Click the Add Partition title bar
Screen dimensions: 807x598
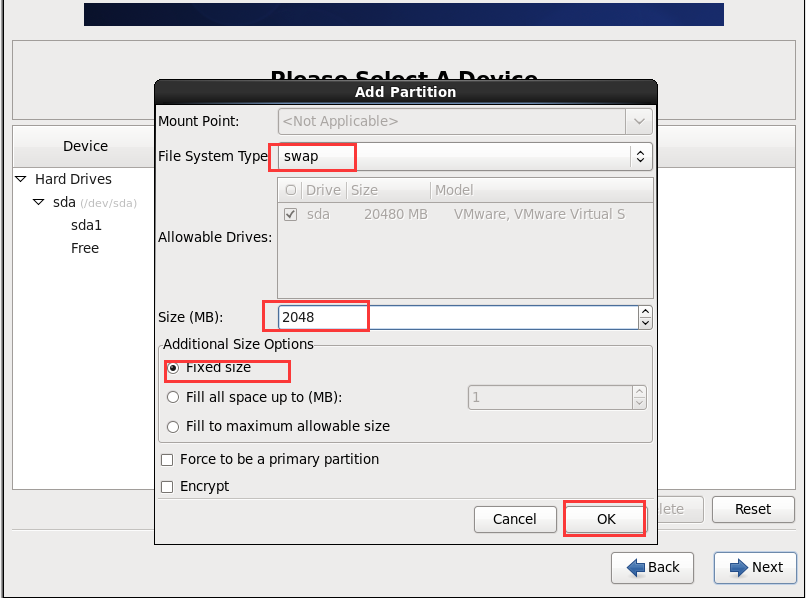pos(406,92)
